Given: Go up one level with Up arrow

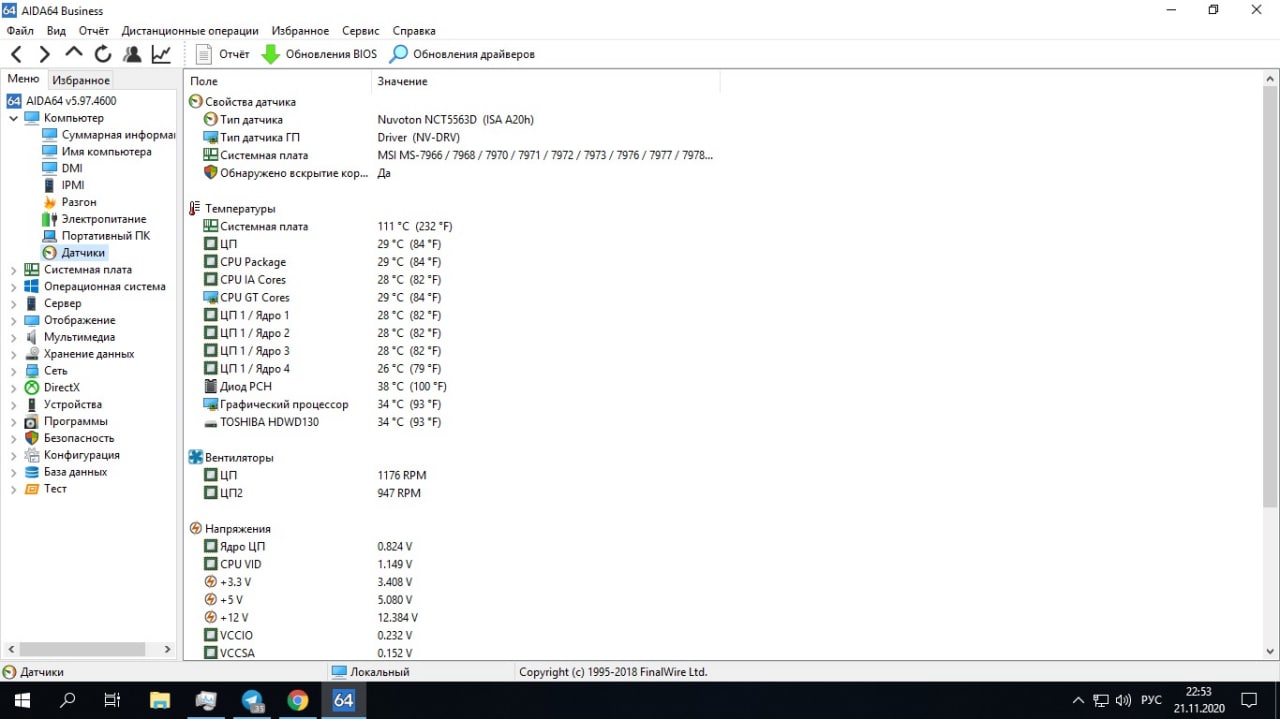Looking at the screenshot, I should (74, 54).
